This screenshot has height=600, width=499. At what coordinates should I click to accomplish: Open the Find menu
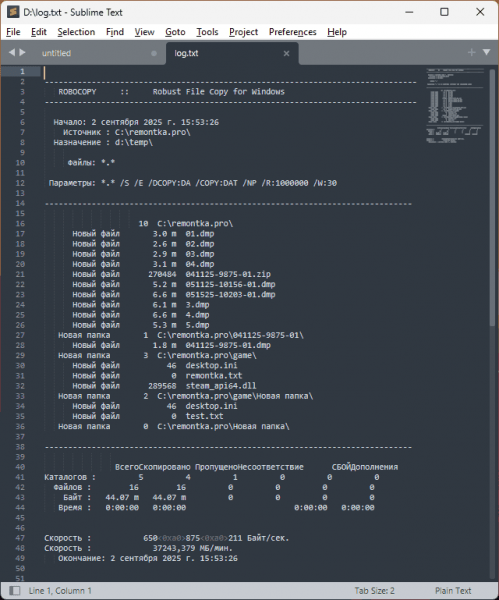pyautogui.click(x=115, y=32)
